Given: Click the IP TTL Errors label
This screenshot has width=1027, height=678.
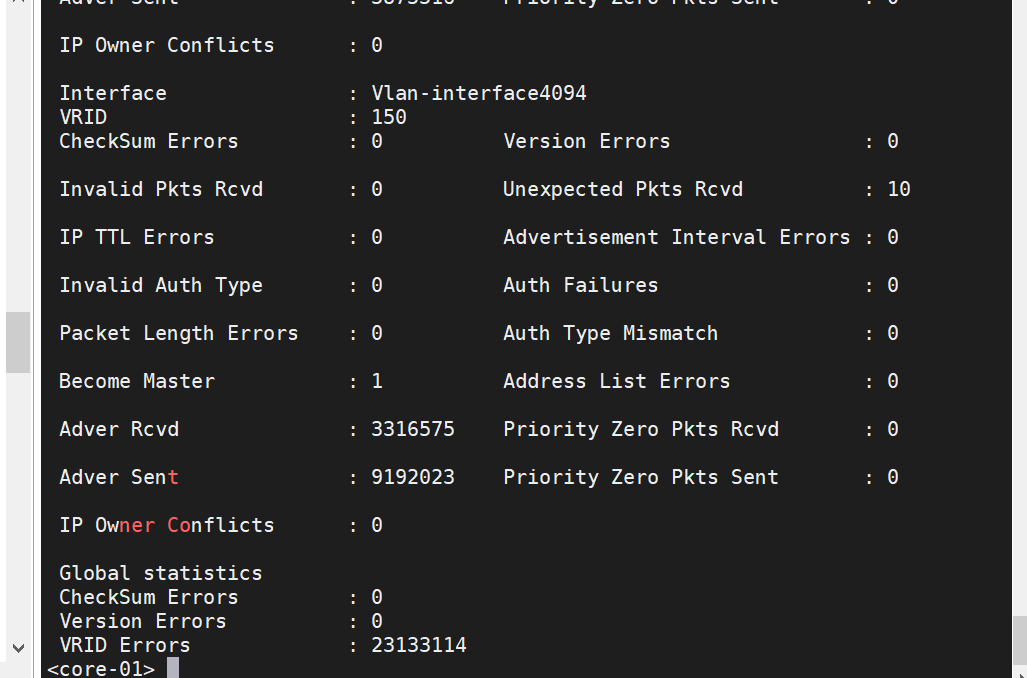Looking at the screenshot, I should point(136,237).
